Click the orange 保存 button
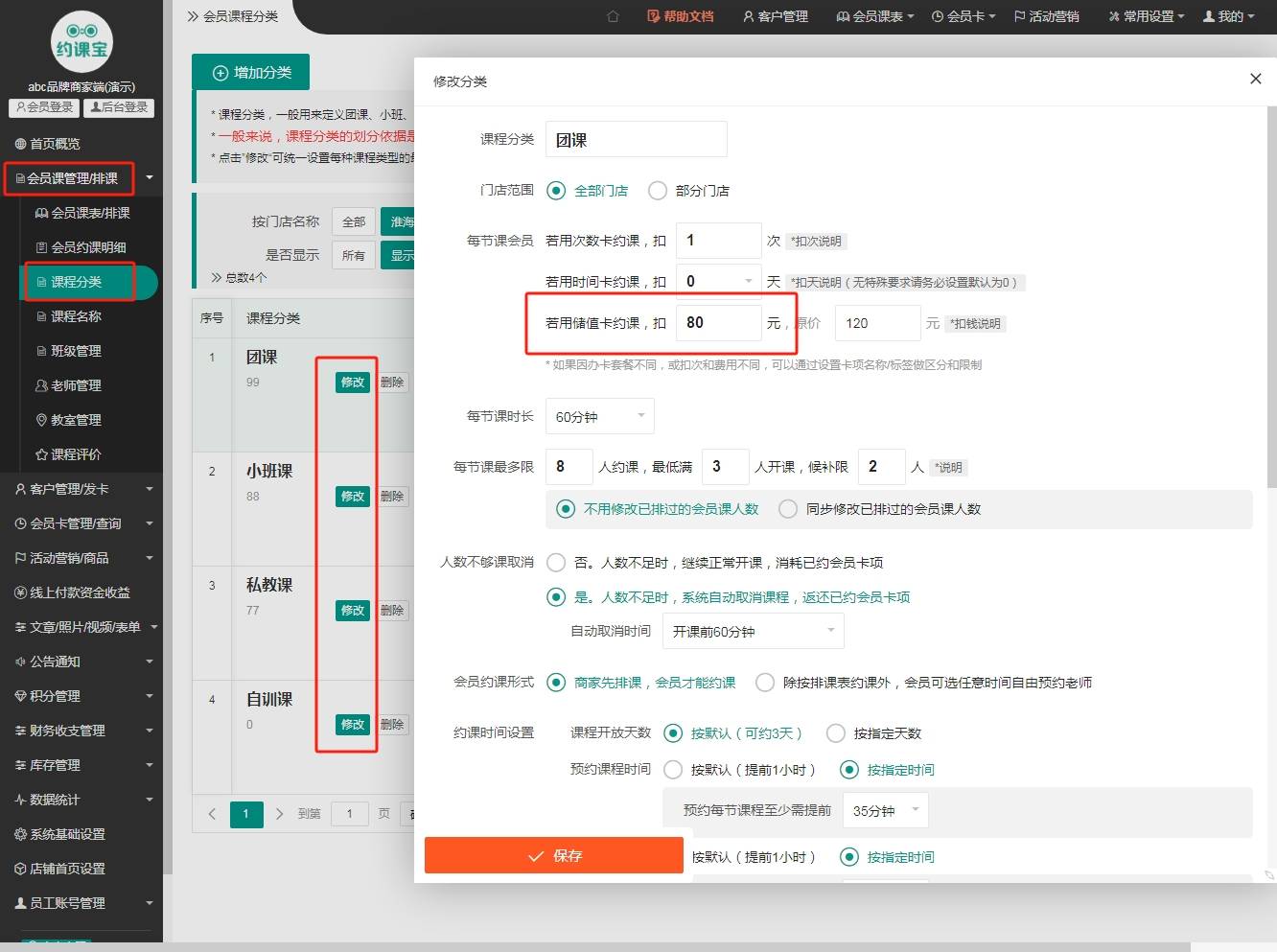1277x952 pixels. pos(554,855)
